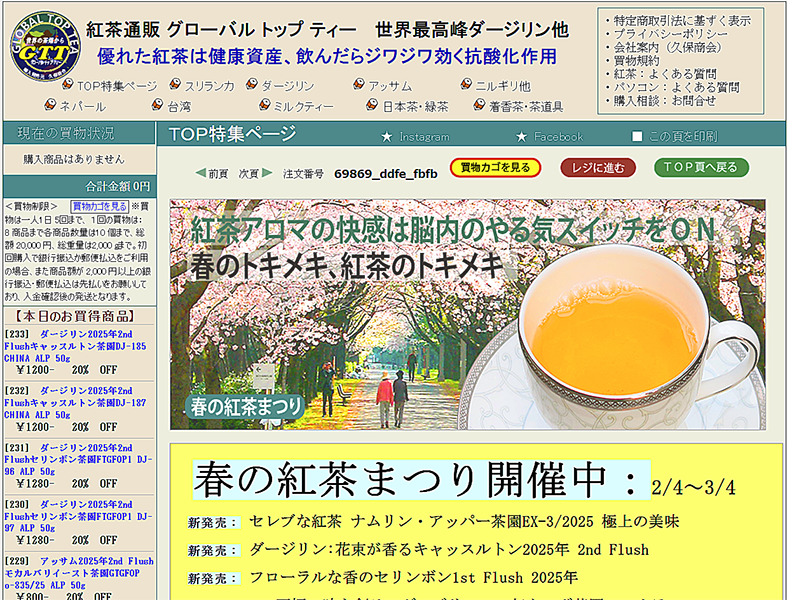The height and width of the screenshot is (600, 787).
Task: Click the 春の紅茶まつり badge on banner
Action: point(245,407)
